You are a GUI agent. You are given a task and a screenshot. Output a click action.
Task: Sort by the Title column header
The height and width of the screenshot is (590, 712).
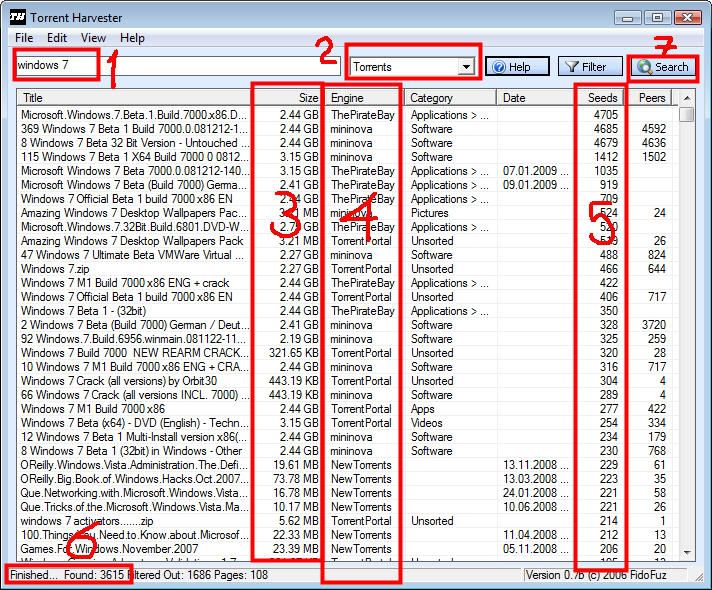(x=134, y=98)
